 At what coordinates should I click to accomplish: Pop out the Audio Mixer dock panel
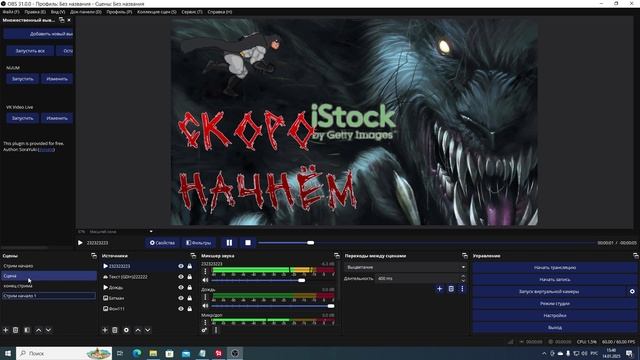337,256
